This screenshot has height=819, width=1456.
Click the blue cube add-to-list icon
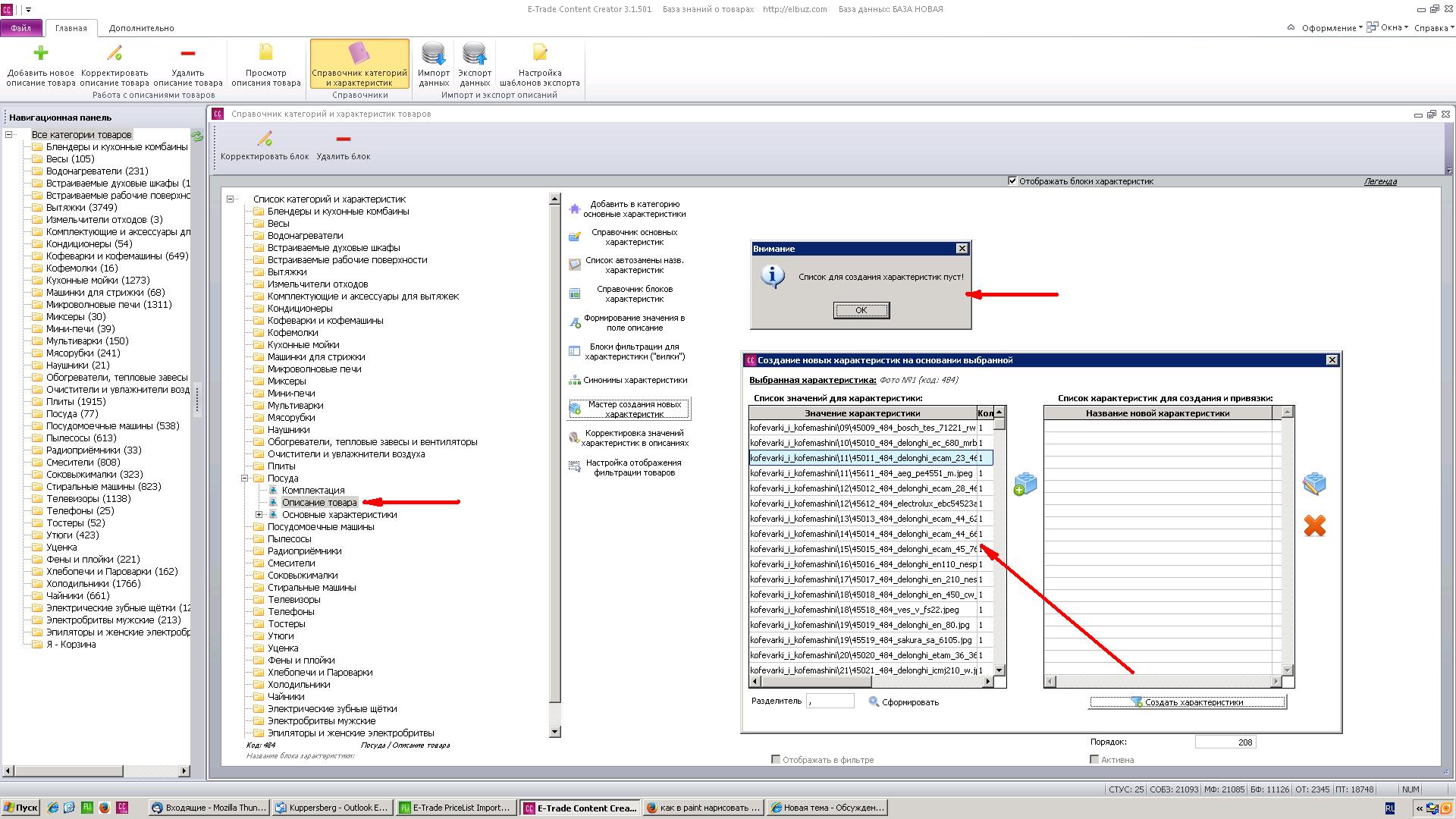tap(1025, 484)
